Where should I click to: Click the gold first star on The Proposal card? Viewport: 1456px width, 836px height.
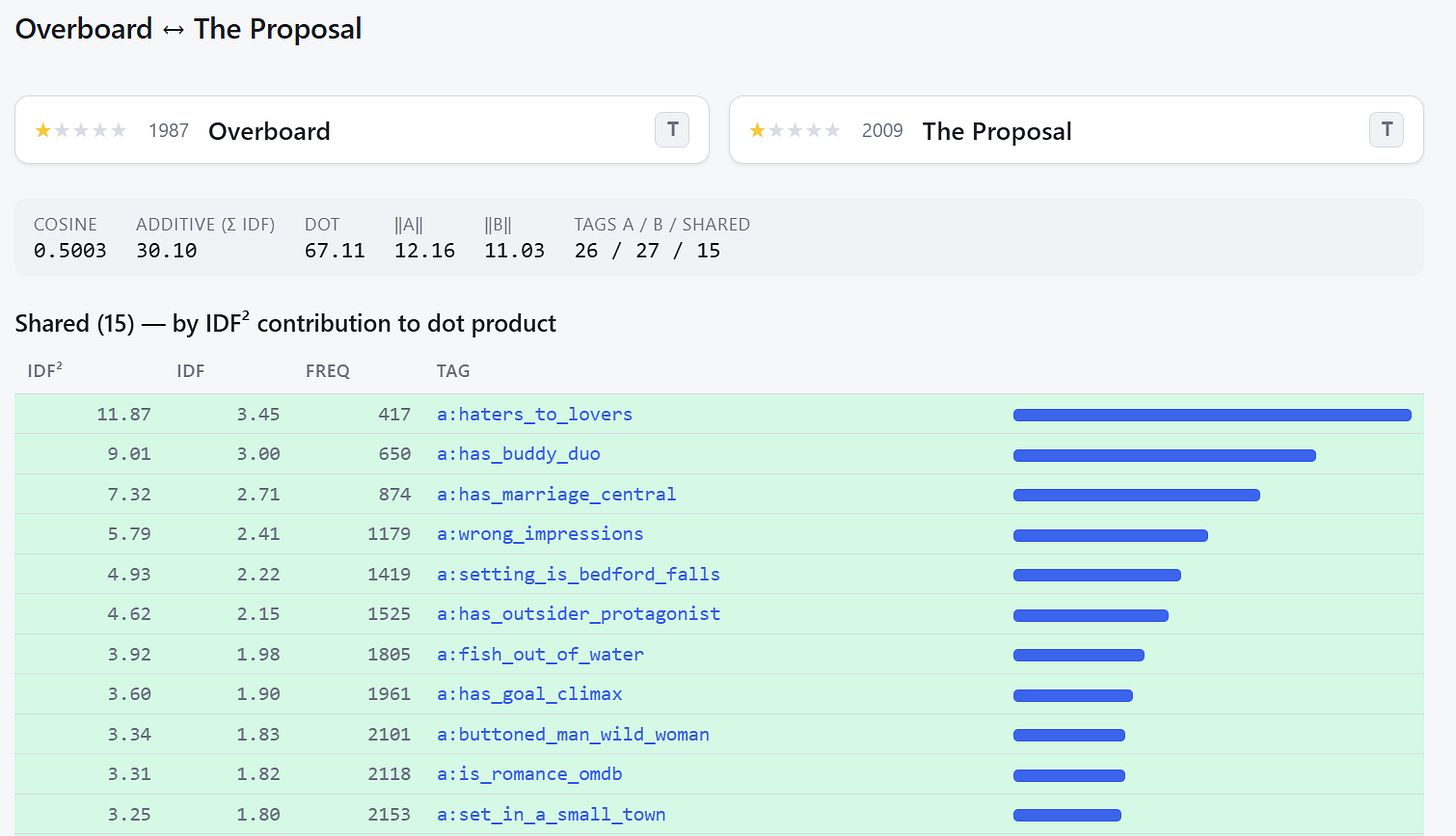tap(757, 130)
